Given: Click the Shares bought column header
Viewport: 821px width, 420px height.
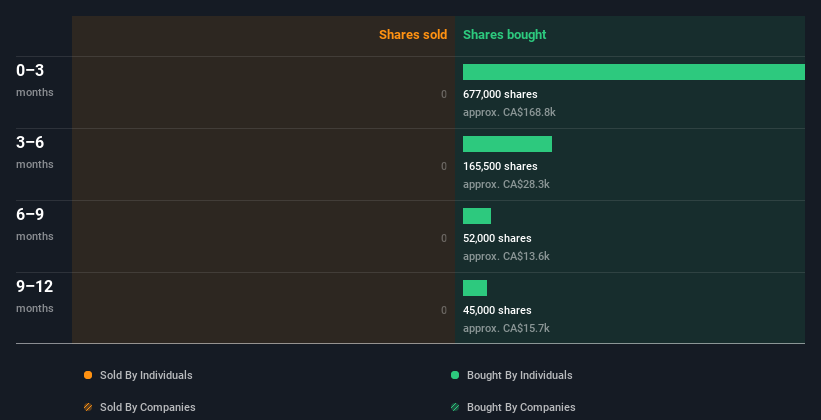Looking at the screenshot, I should click(x=504, y=35).
